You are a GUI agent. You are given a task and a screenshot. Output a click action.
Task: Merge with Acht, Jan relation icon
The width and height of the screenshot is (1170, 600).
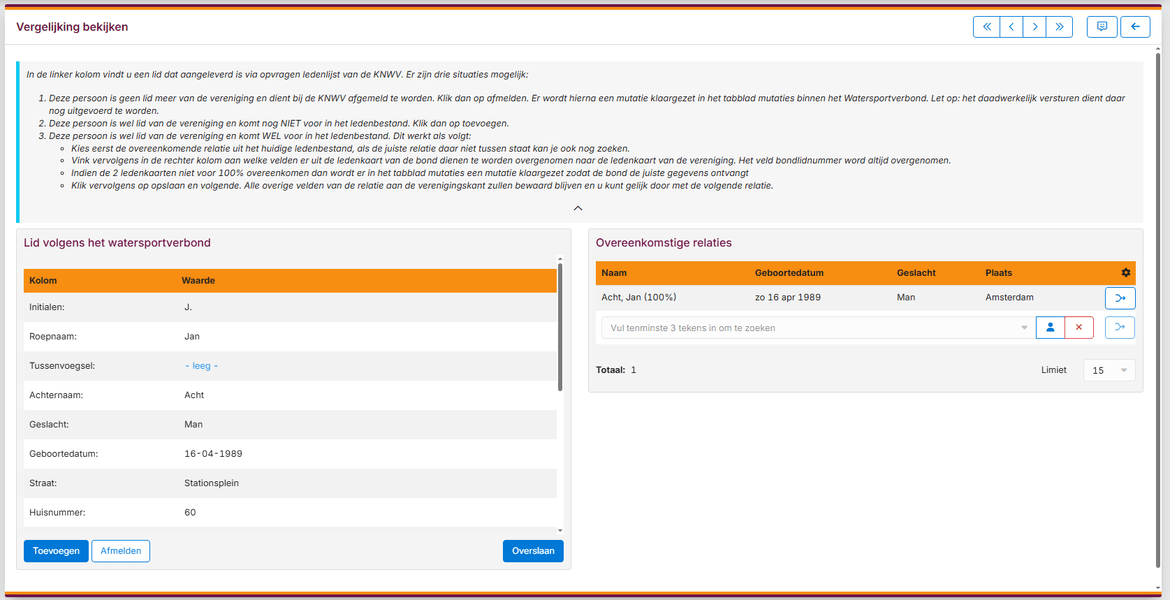tap(1120, 299)
